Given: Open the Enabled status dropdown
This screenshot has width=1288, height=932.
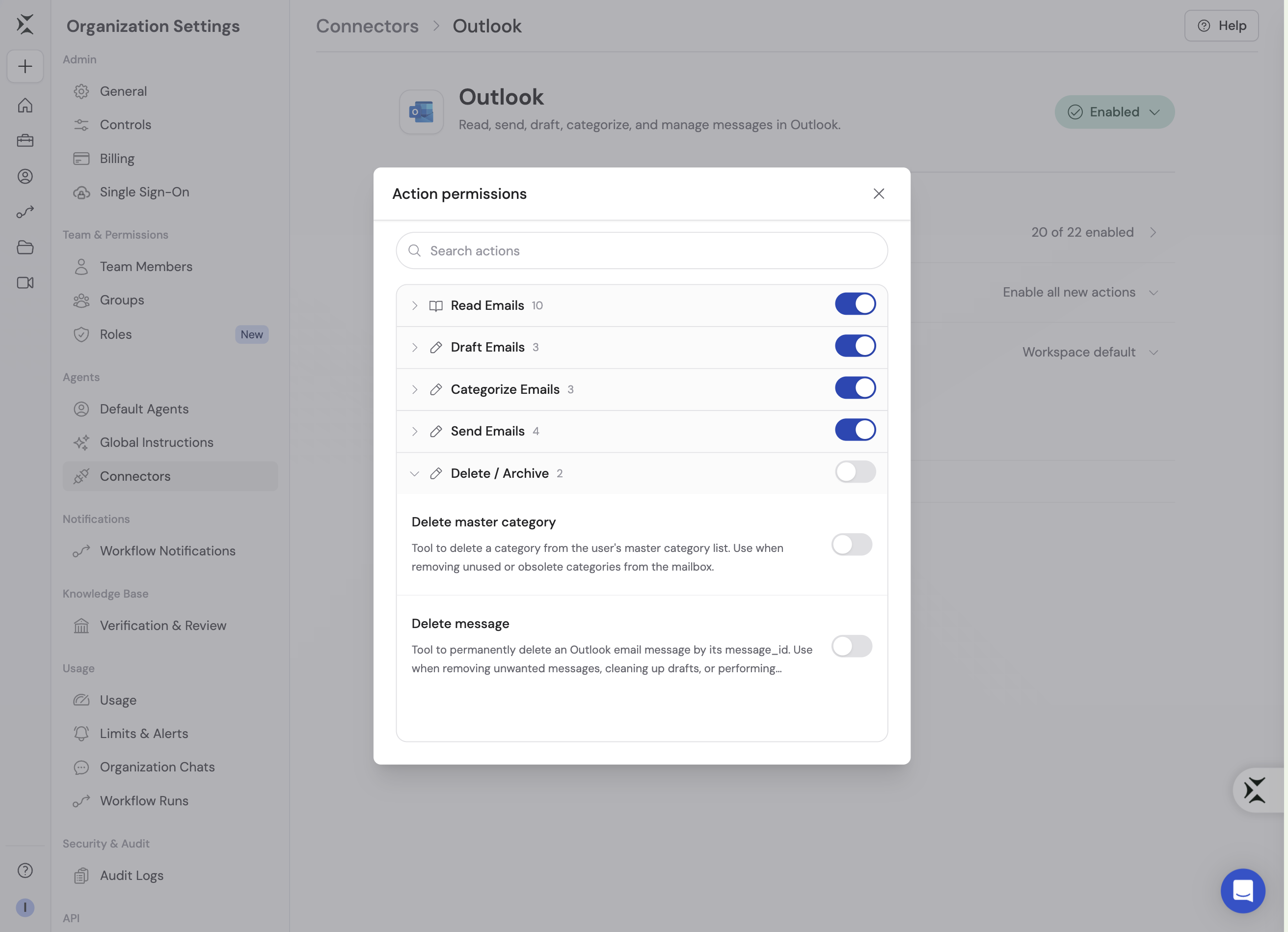Looking at the screenshot, I should (1115, 112).
